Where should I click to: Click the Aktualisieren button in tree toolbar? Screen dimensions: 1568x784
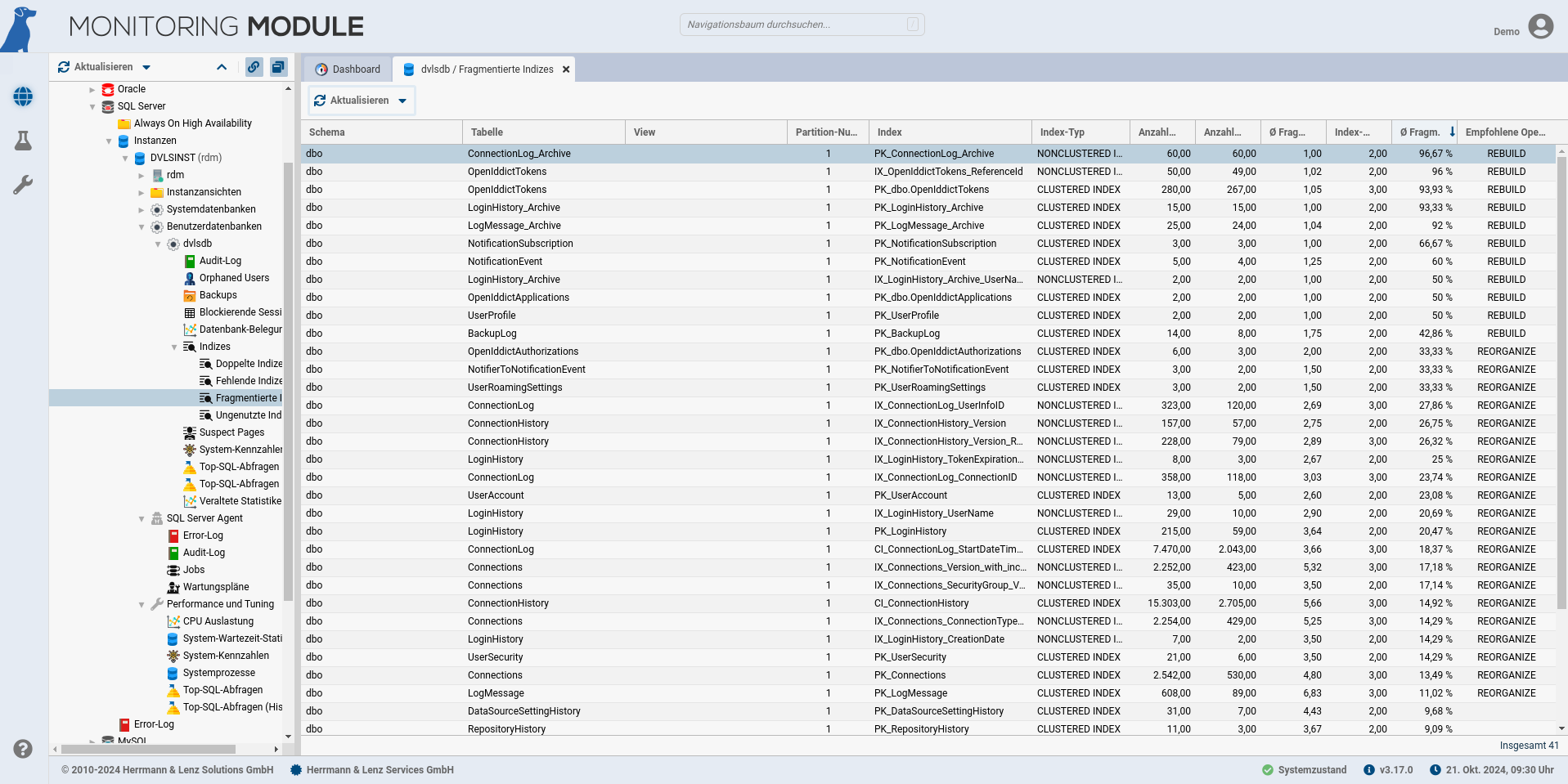click(96, 67)
